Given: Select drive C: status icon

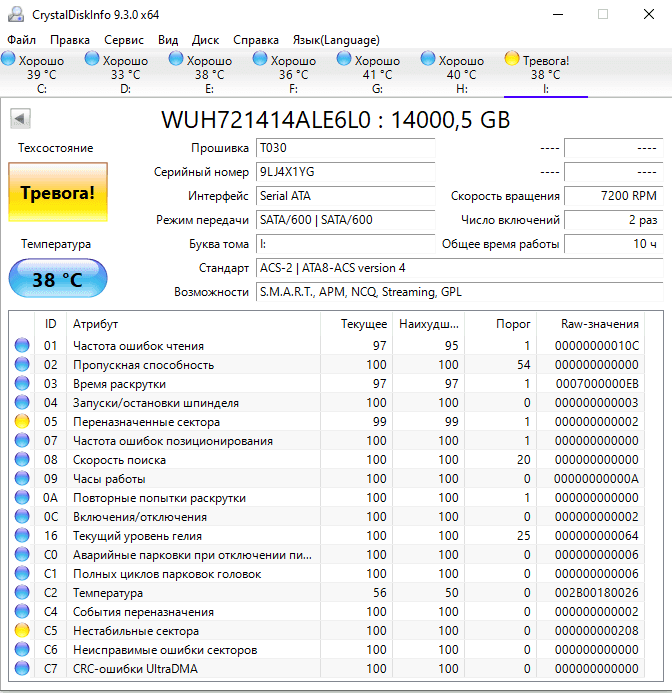Looking at the screenshot, I should (10, 60).
